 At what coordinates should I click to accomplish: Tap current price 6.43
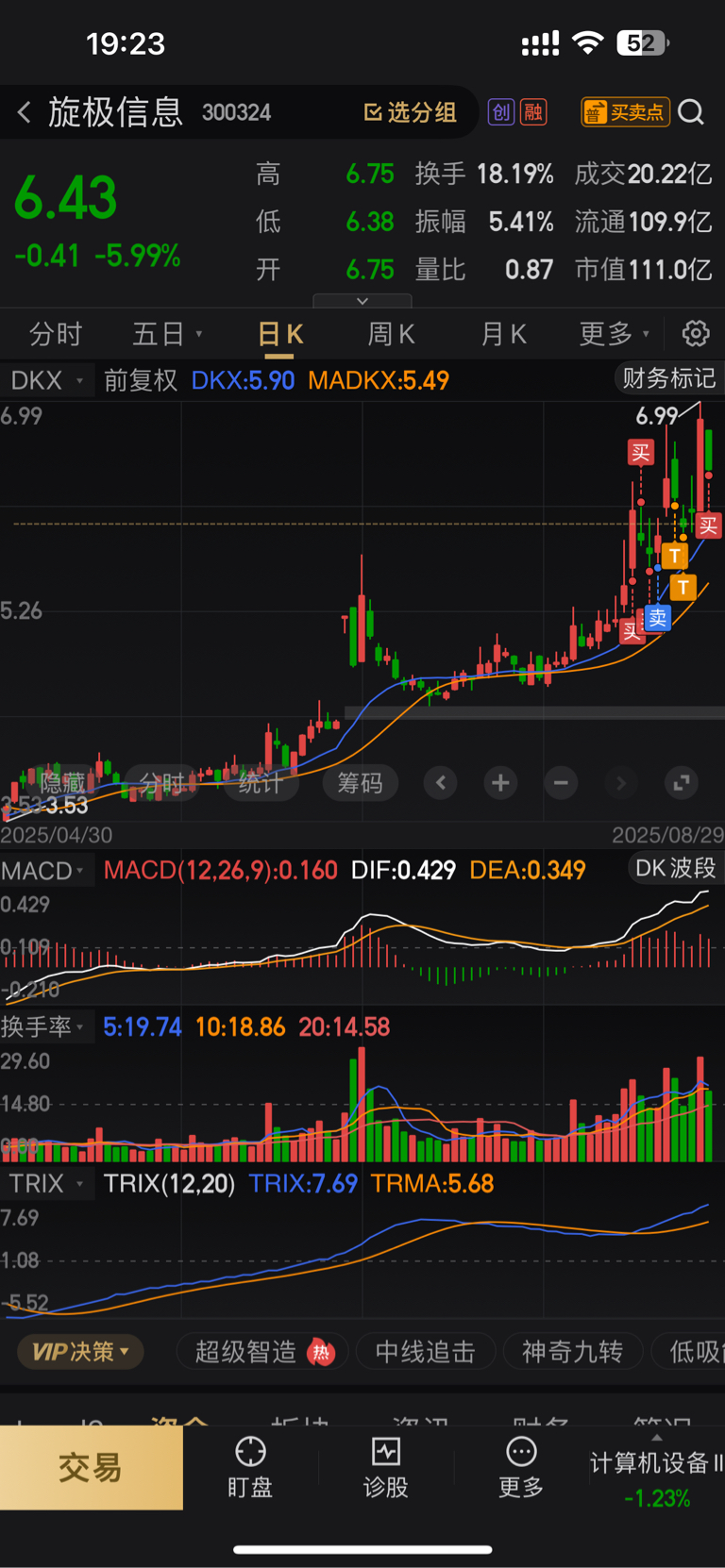[x=66, y=198]
